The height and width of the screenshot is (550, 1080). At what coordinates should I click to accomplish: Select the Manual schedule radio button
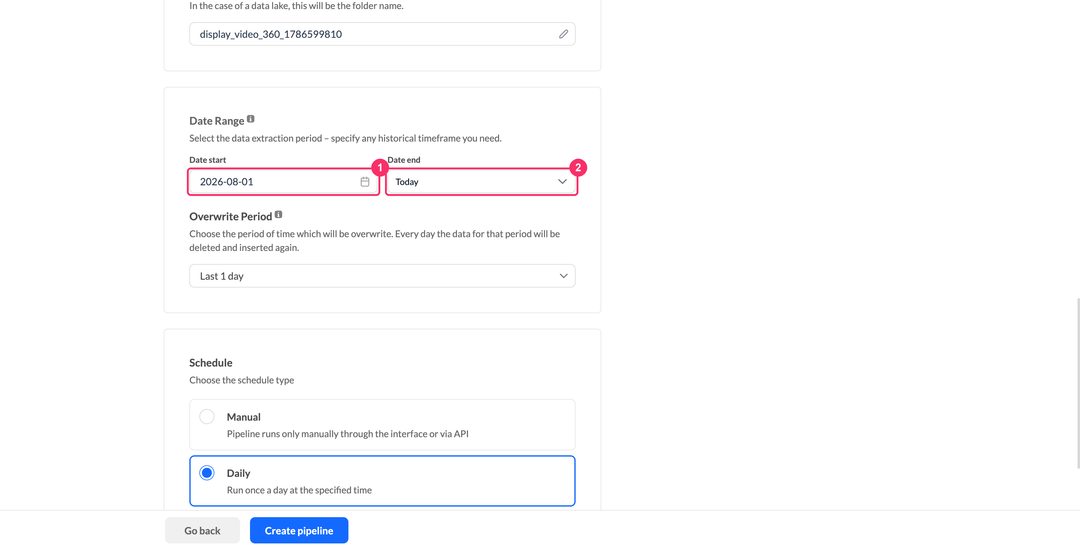tap(207, 416)
